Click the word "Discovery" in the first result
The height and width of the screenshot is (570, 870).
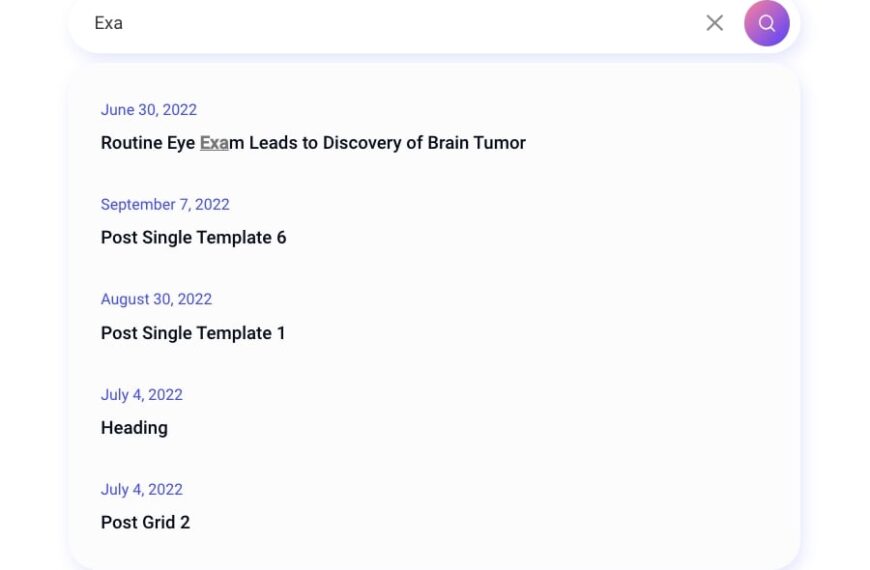tap(362, 143)
